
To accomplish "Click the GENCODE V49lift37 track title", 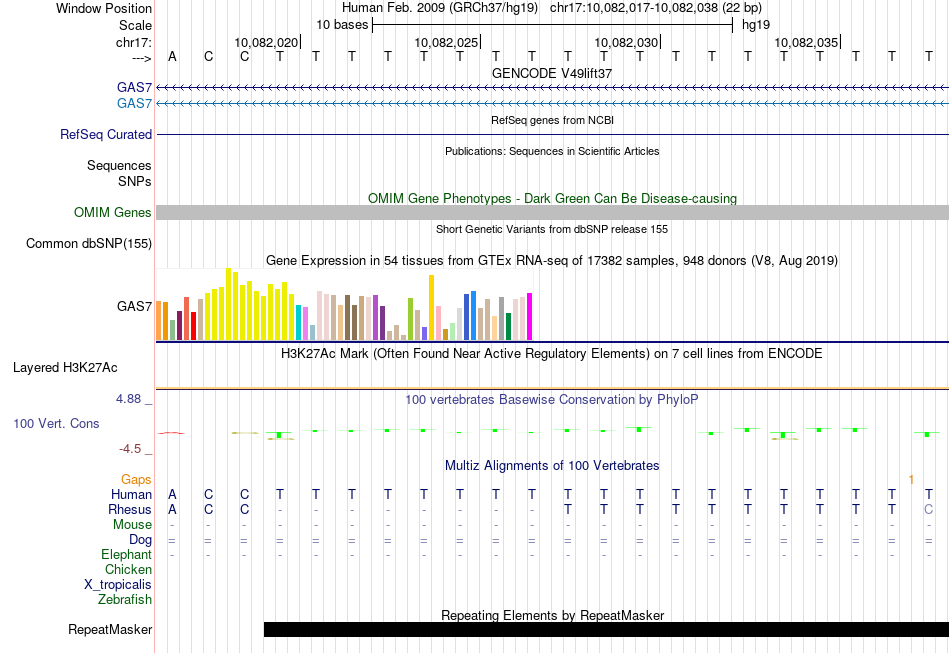I will point(552,74).
